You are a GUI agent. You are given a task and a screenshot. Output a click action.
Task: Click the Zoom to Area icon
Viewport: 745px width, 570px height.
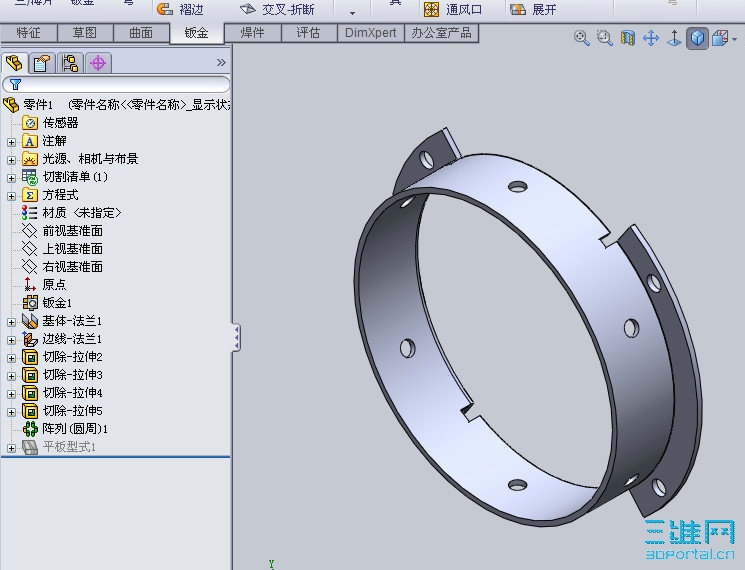click(x=604, y=38)
